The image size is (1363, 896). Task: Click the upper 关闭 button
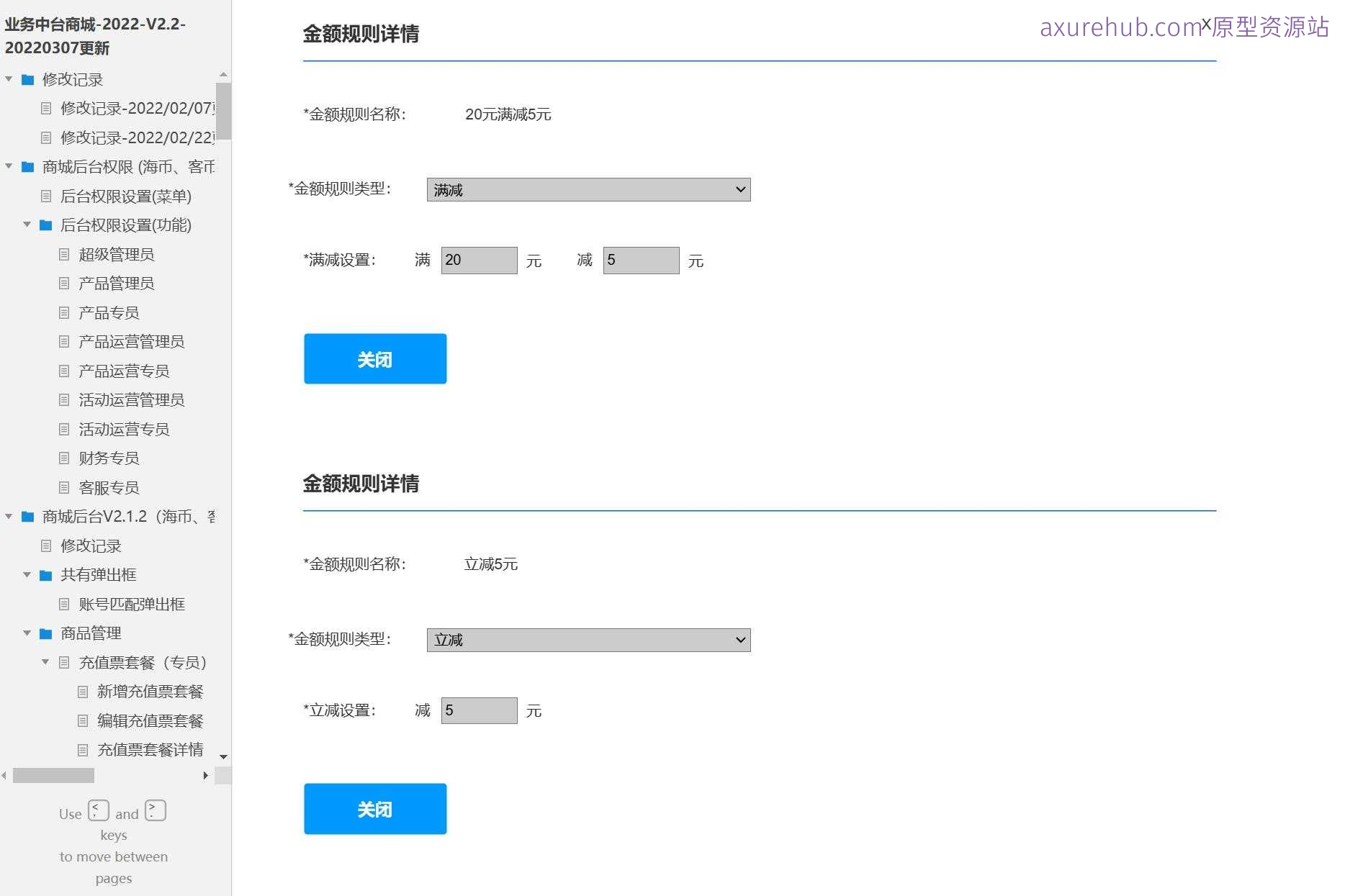[375, 358]
